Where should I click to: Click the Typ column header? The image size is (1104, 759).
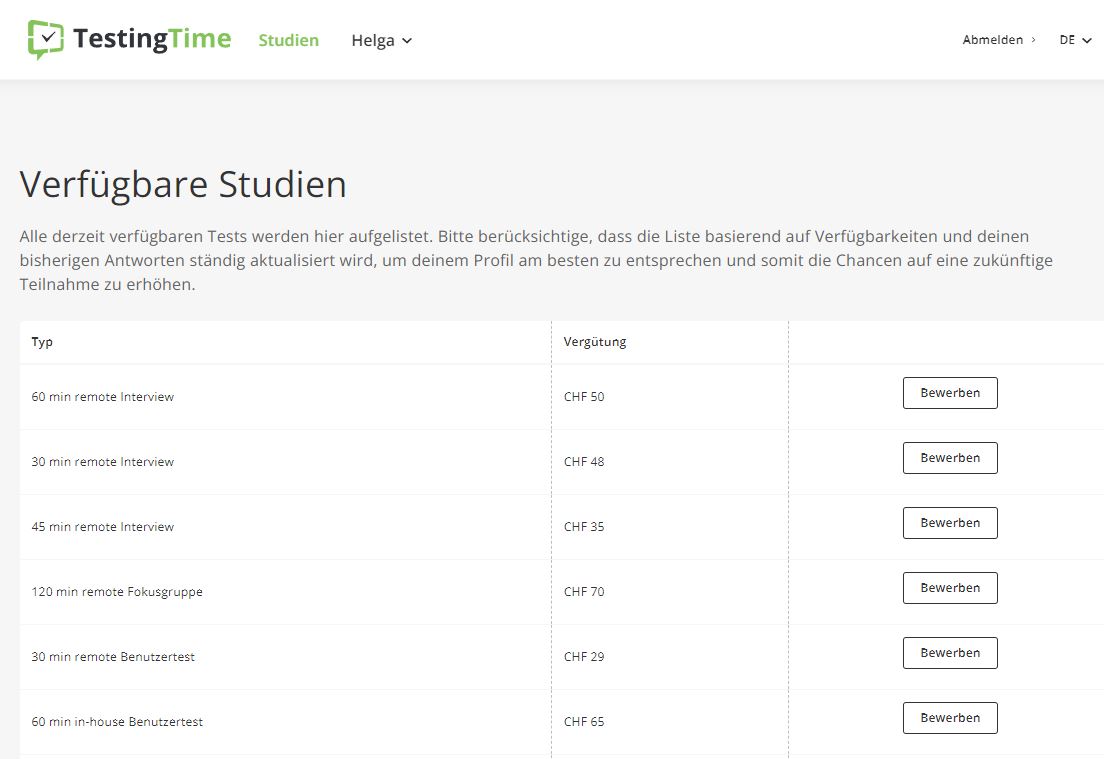pyautogui.click(x=42, y=342)
